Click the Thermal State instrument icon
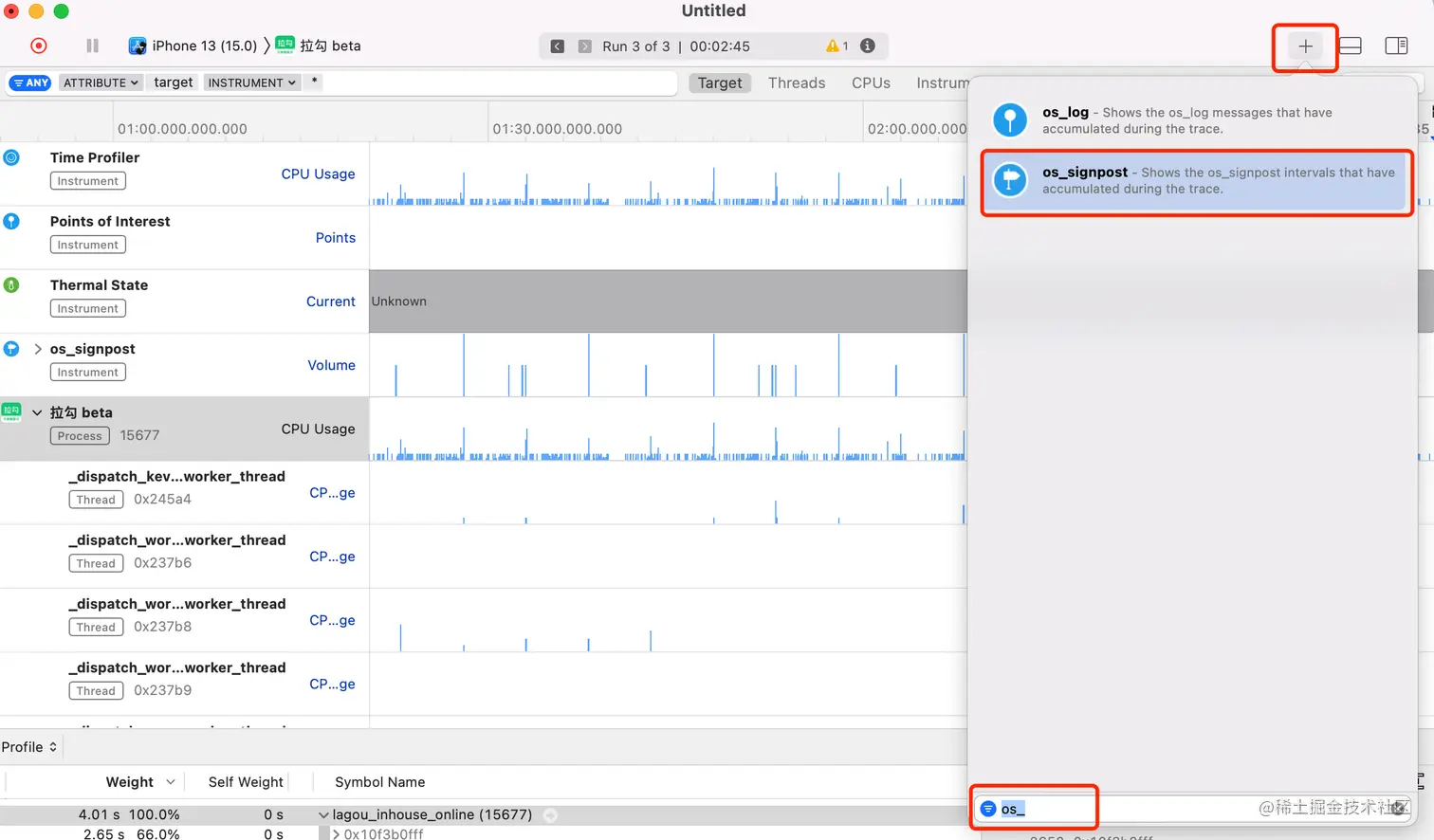The width and height of the screenshot is (1434, 840). 11,284
